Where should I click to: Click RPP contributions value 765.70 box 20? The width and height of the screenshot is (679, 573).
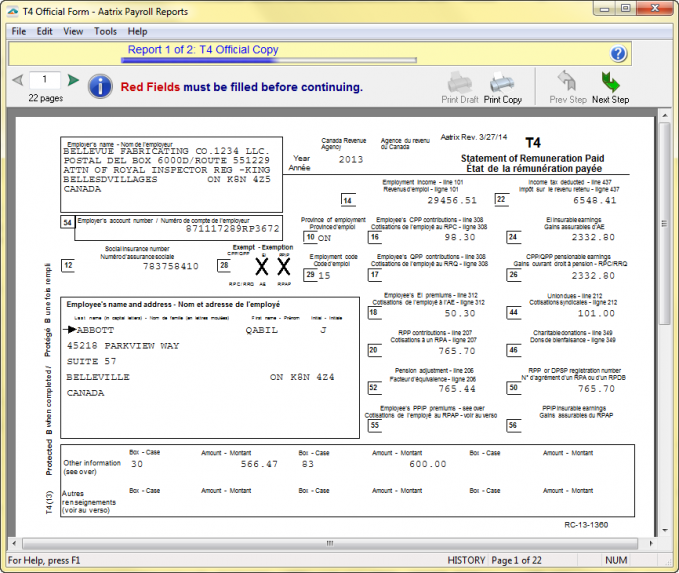457,351
